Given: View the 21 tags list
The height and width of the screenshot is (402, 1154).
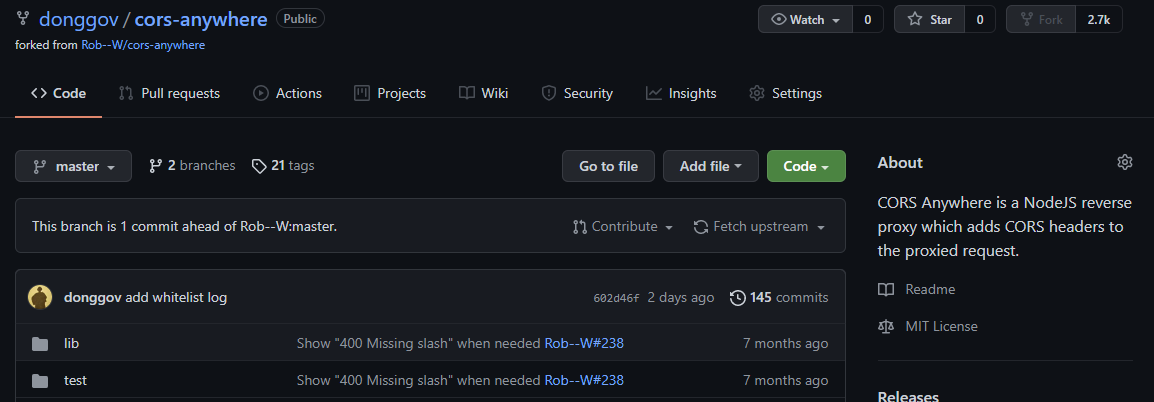Looking at the screenshot, I should (283, 166).
